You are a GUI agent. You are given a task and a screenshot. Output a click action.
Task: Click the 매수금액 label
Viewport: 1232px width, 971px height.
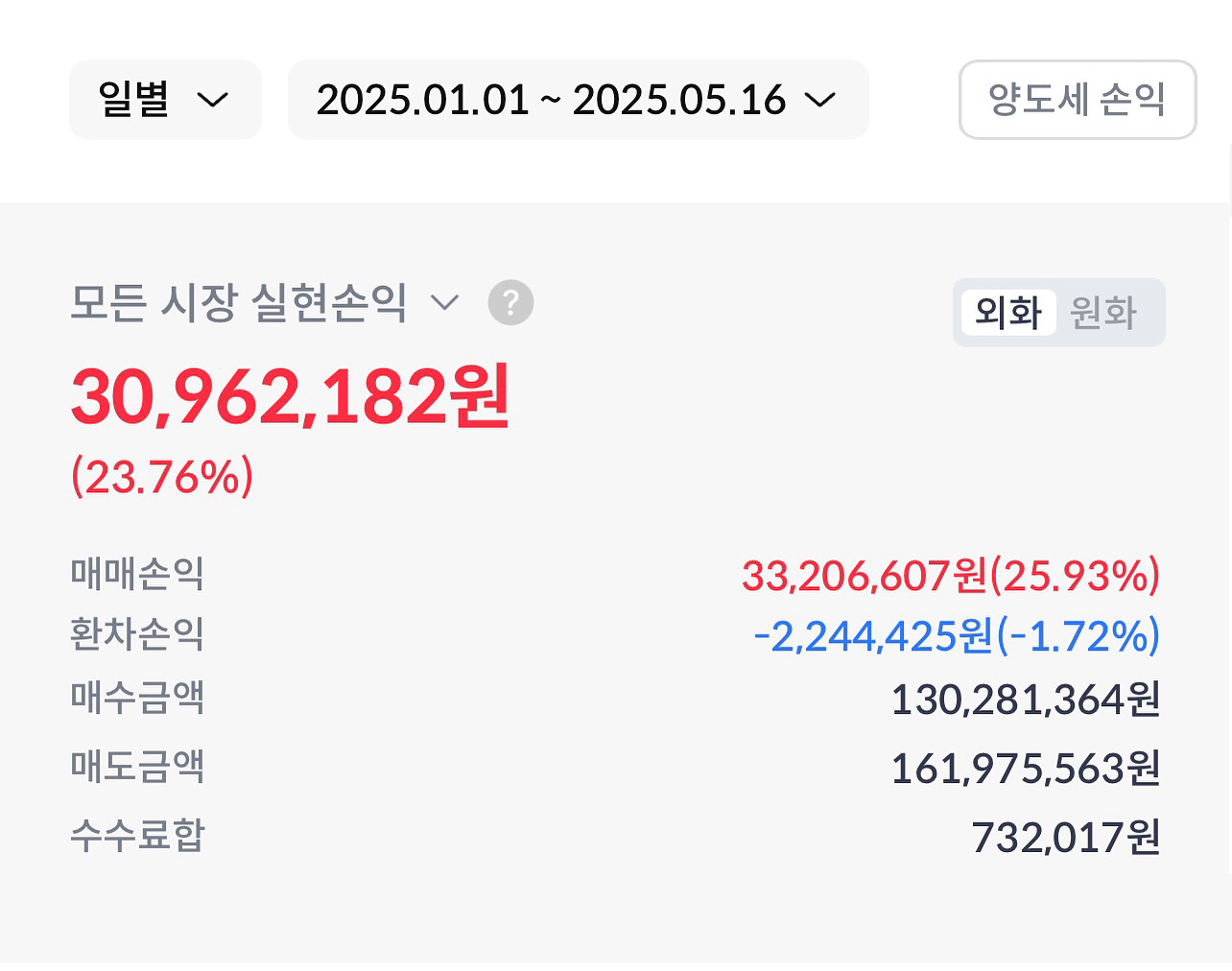(137, 698)
